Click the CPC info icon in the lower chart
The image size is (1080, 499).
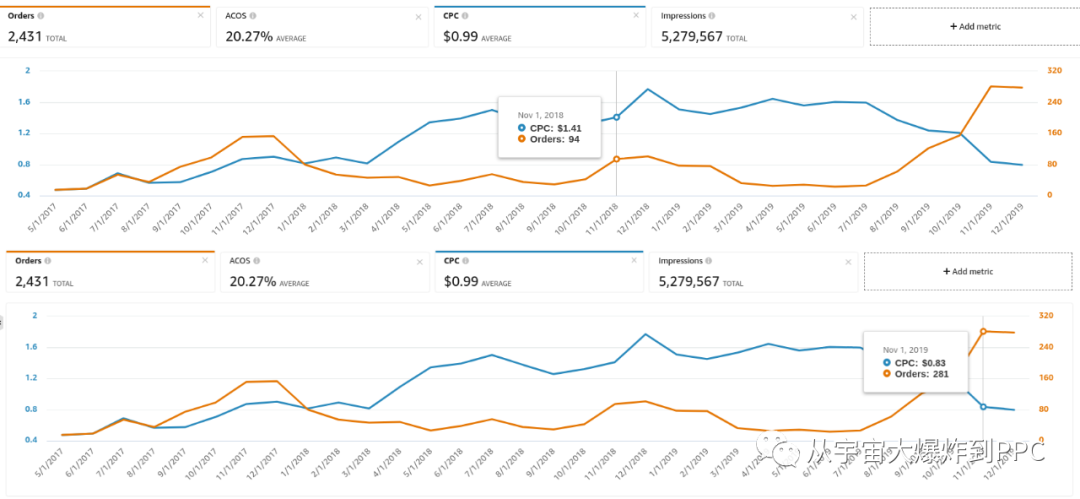pyautogui.click(x=466, y=261)
